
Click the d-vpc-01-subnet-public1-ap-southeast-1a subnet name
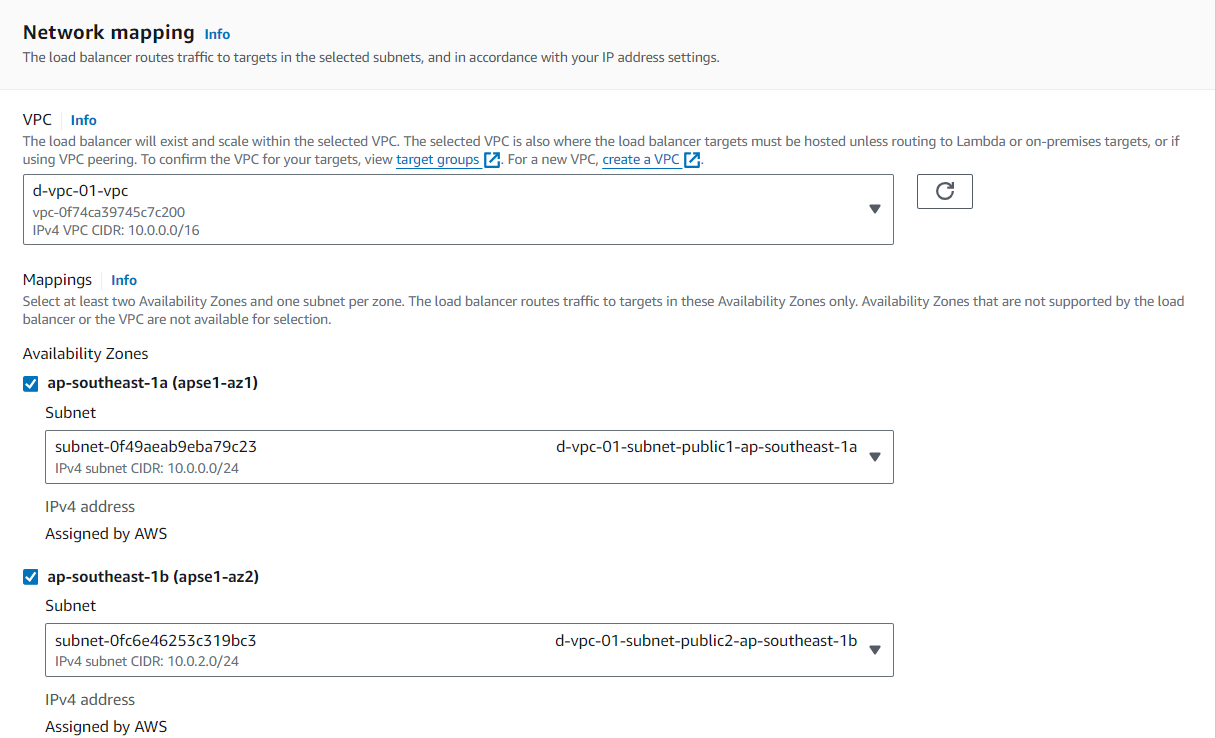tap(706, 447)
